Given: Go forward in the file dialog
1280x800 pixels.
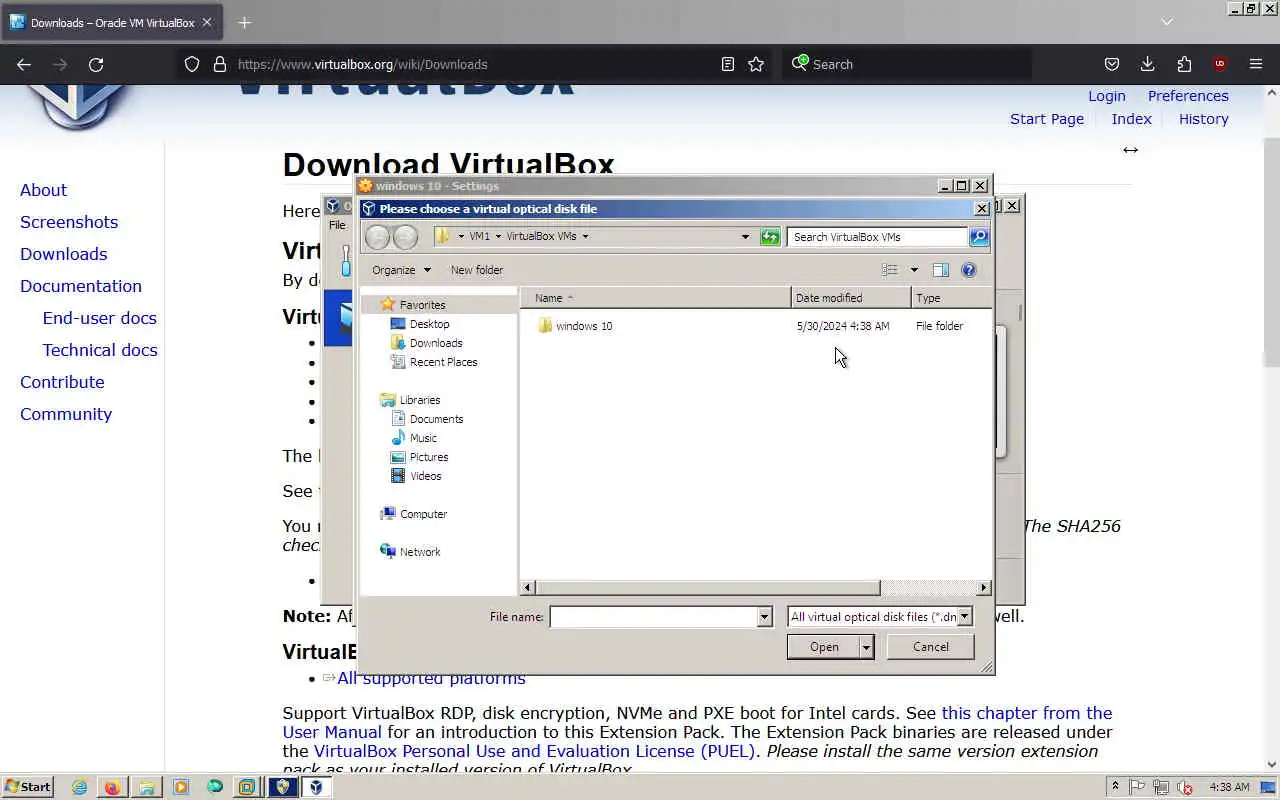Looking at the screenshot, I should click(x=405, y=237).
